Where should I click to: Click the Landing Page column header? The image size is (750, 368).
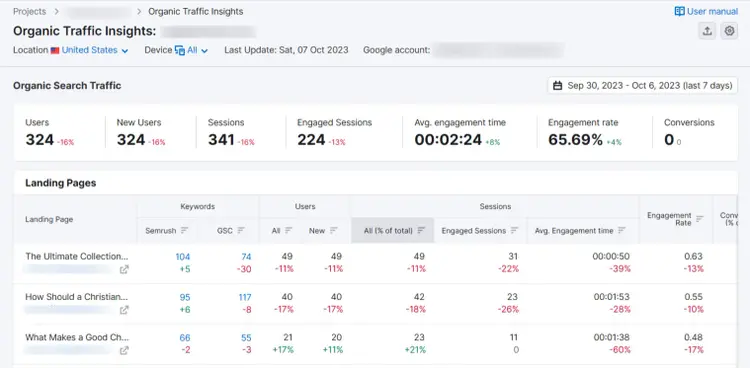[49, 220]
